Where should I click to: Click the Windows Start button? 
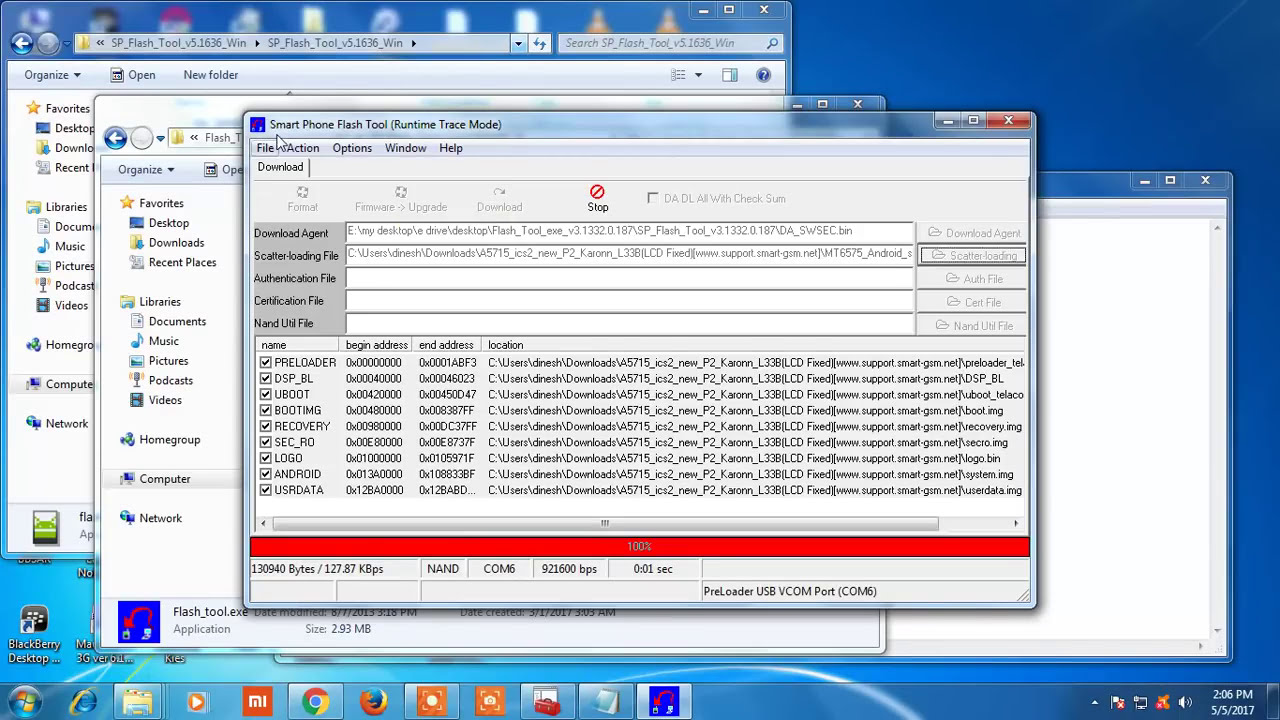pos(24,701)
